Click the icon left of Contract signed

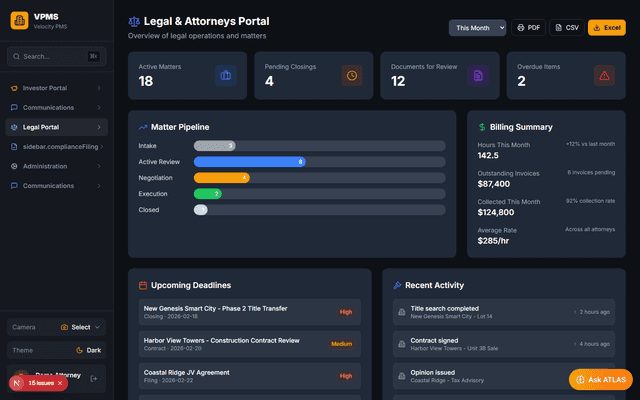tap(402, 344)
